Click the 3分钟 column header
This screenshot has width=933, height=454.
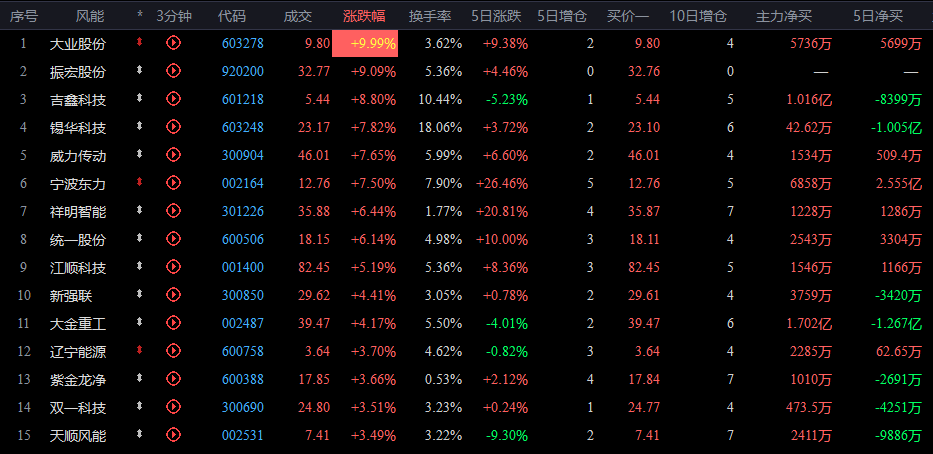(x=174, y=16)
